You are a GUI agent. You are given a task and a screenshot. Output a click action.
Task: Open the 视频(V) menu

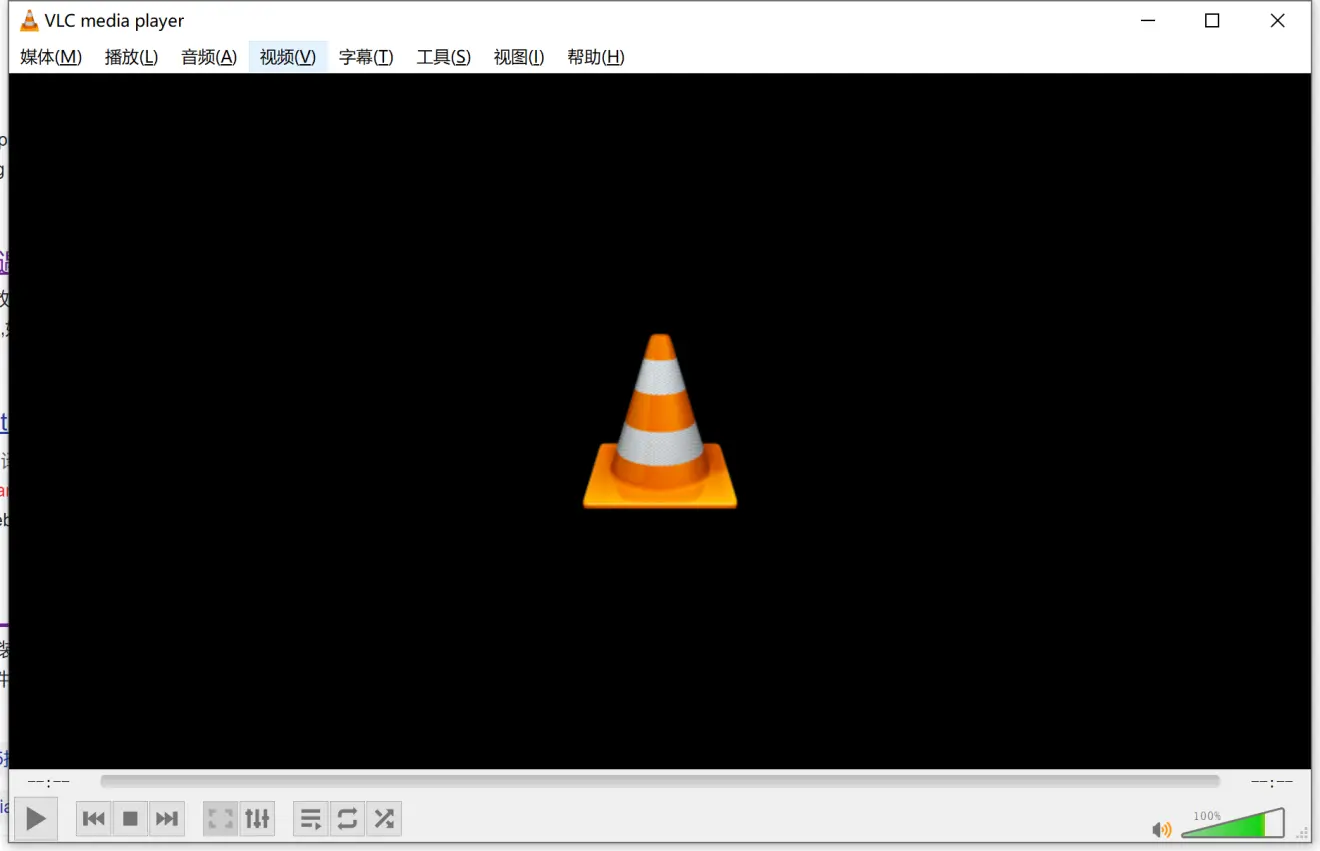(x=288, y=57)
